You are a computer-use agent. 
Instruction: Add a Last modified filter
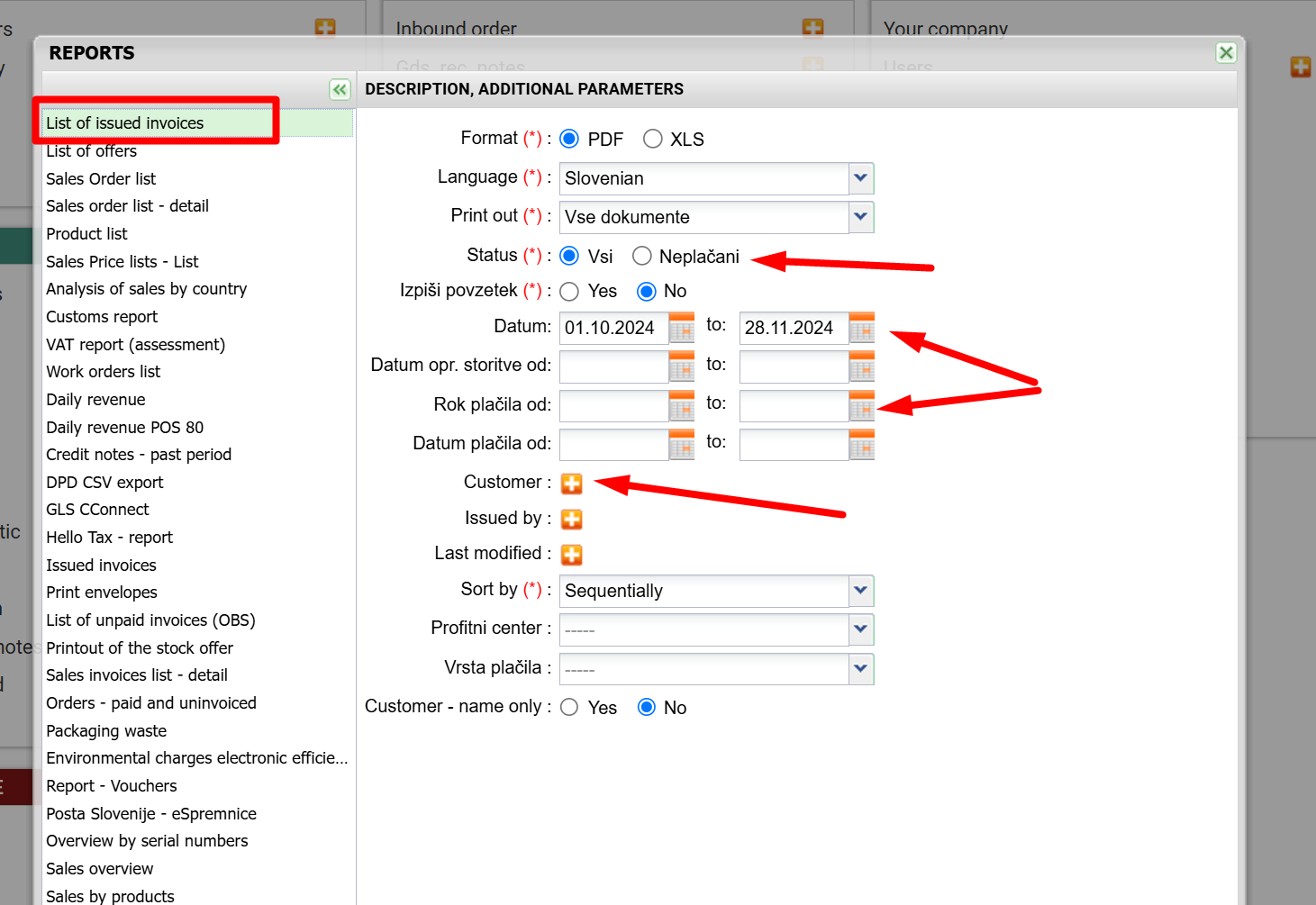tap(571, 555)
